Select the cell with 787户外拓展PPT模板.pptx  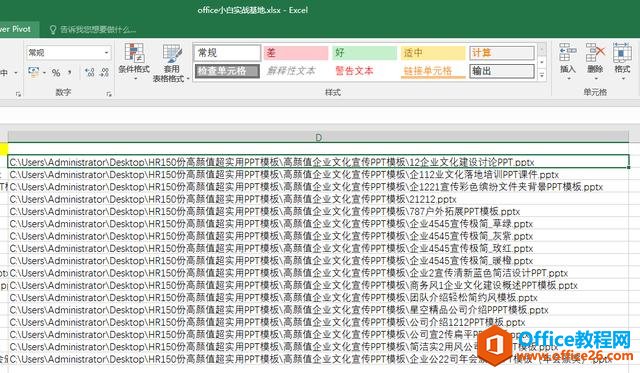(318, 211)
